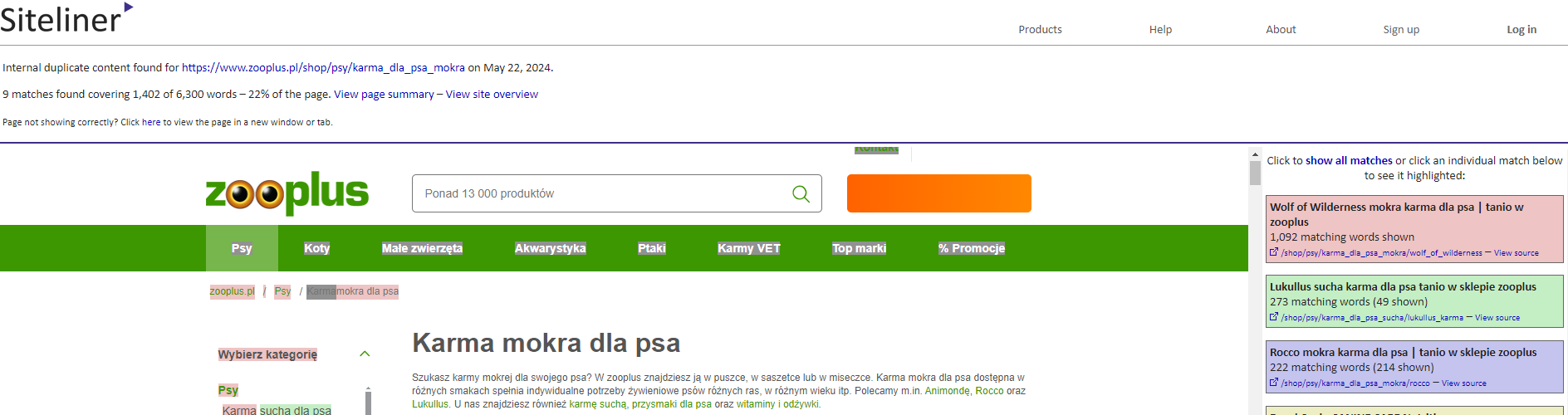1568x415 pixels.
Task: Select the Lukullus sucha karma match title
Action: [x=1403, y=286]
